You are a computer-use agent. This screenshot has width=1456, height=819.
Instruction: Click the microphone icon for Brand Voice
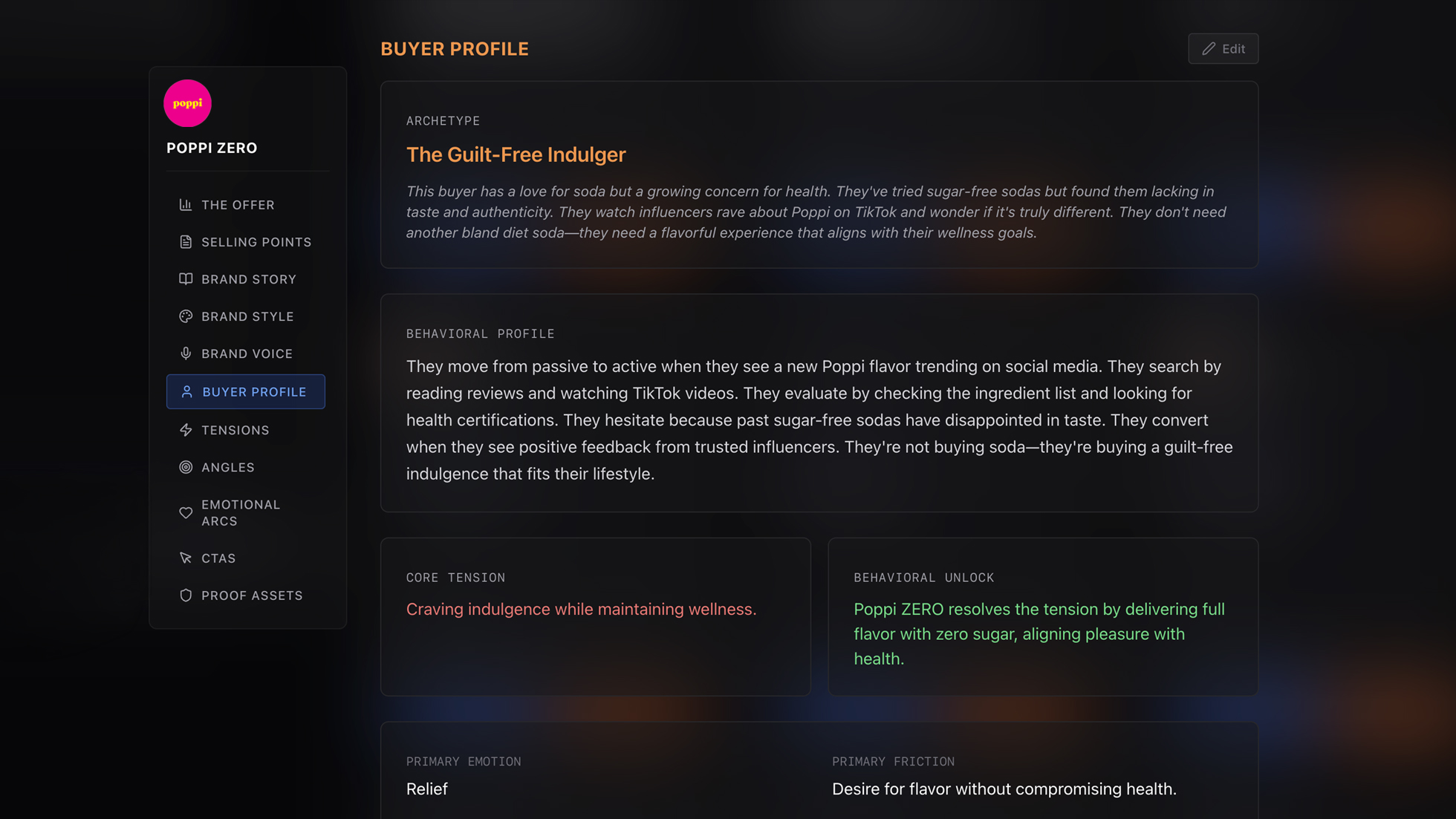click(186, 353)
